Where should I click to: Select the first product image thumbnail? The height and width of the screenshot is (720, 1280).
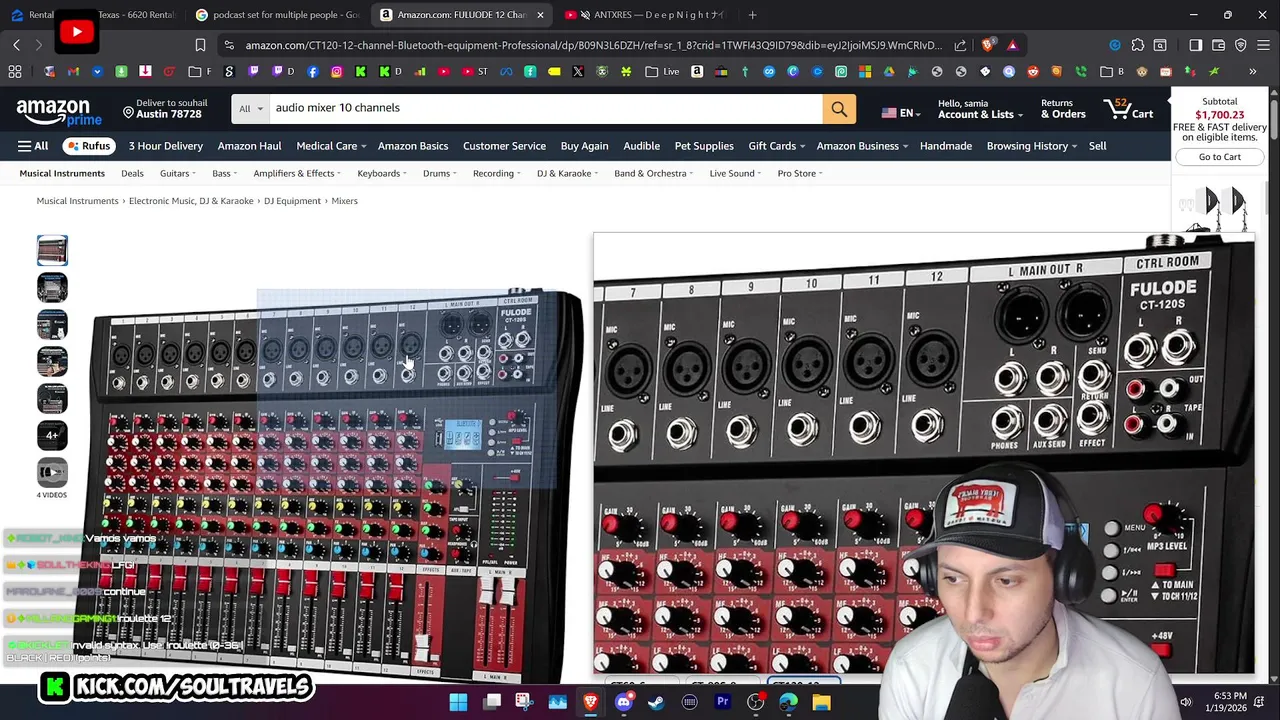(52, 251)
